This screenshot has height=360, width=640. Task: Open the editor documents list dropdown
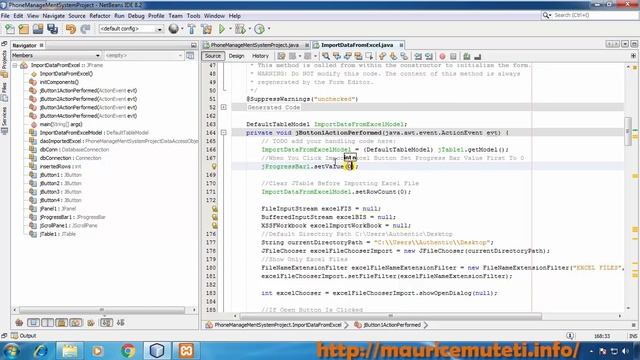[625, 44]
